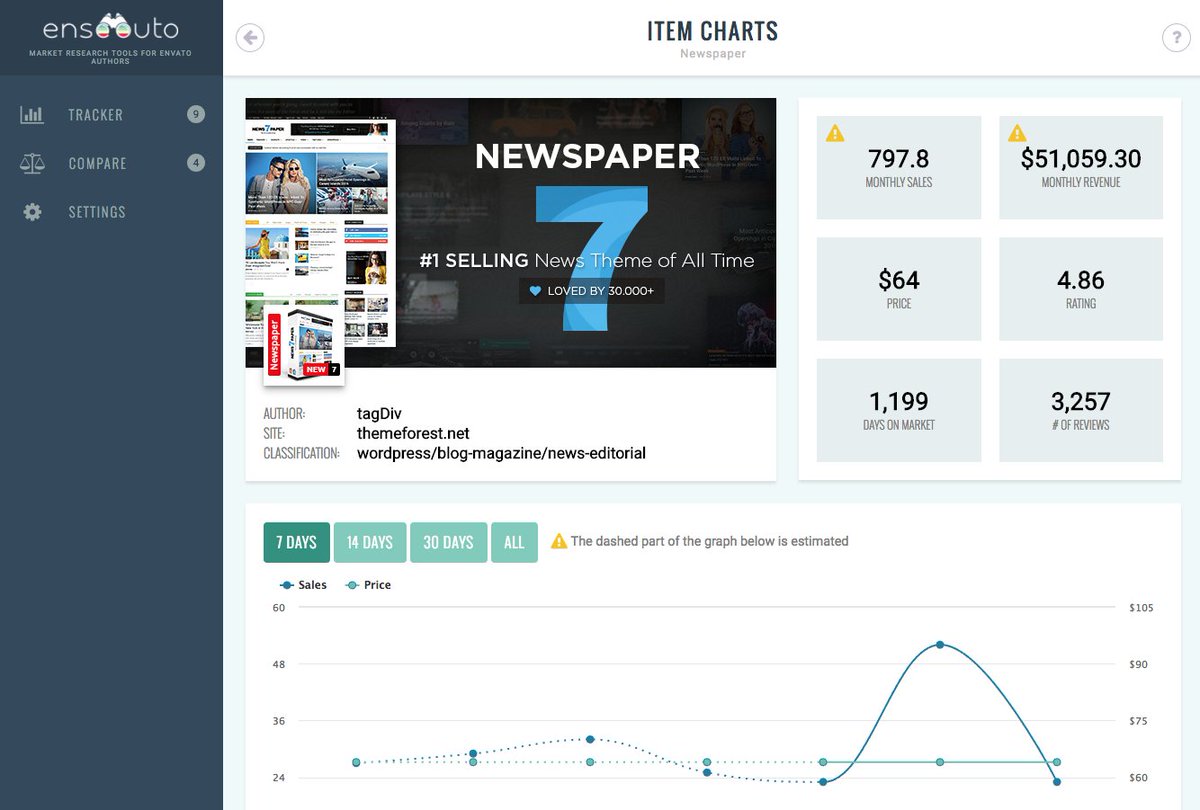Click the author name tagDiv
The width and height of the screenshot is (1200, 810).
[379, 413]
